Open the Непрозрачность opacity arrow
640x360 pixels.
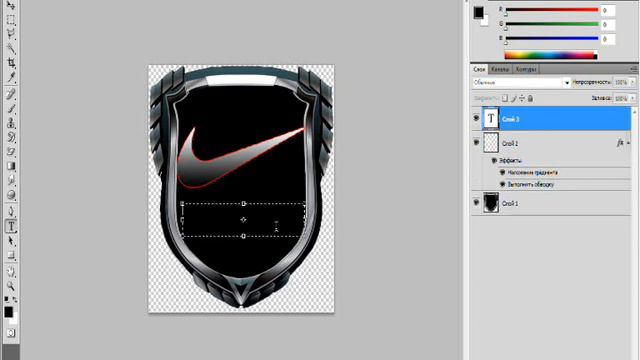(x=633, y=82)
